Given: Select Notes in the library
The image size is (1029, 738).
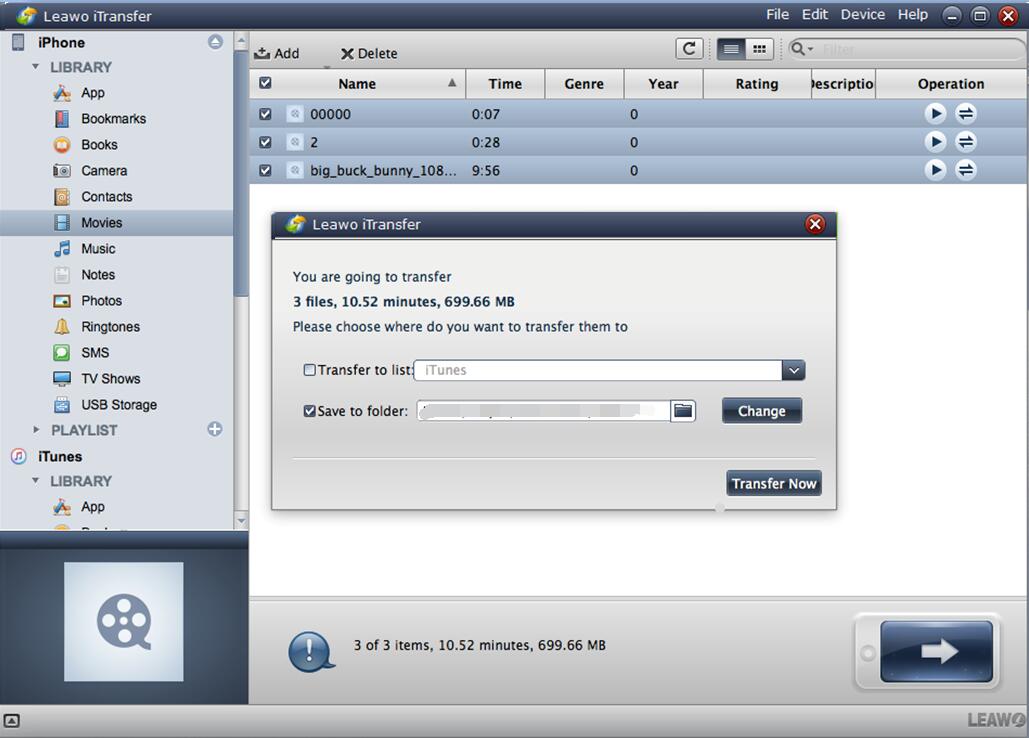Looking at the screenshot, I should [98, 275].
